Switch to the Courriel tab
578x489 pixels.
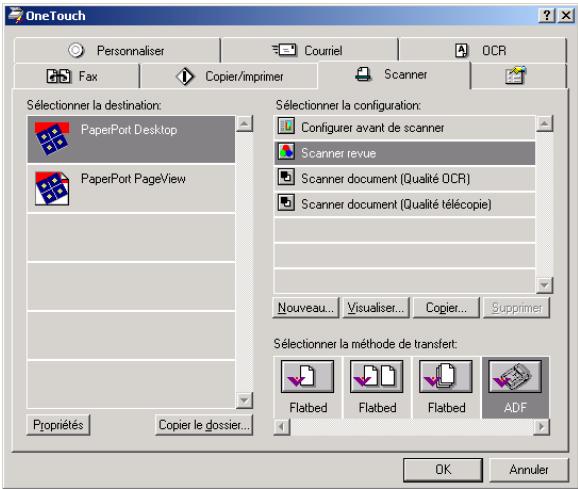click(x=310, y=50)
